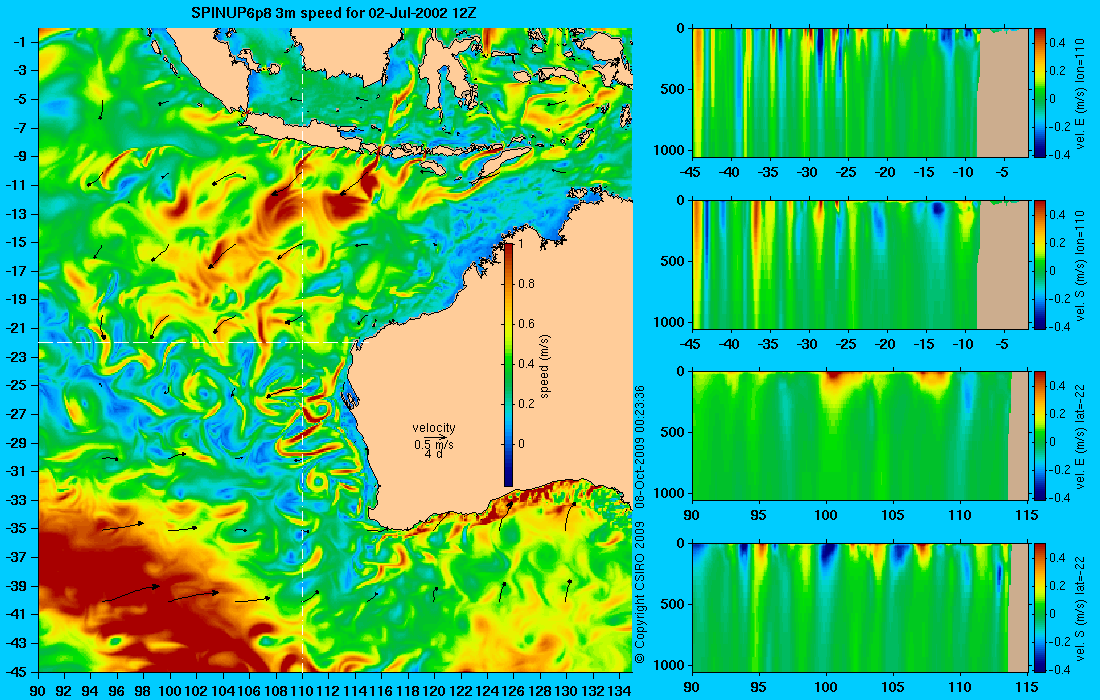Click the vel. E lon=110 section plot
Viewport: 1100px width, 700px height.
point(860,93)
